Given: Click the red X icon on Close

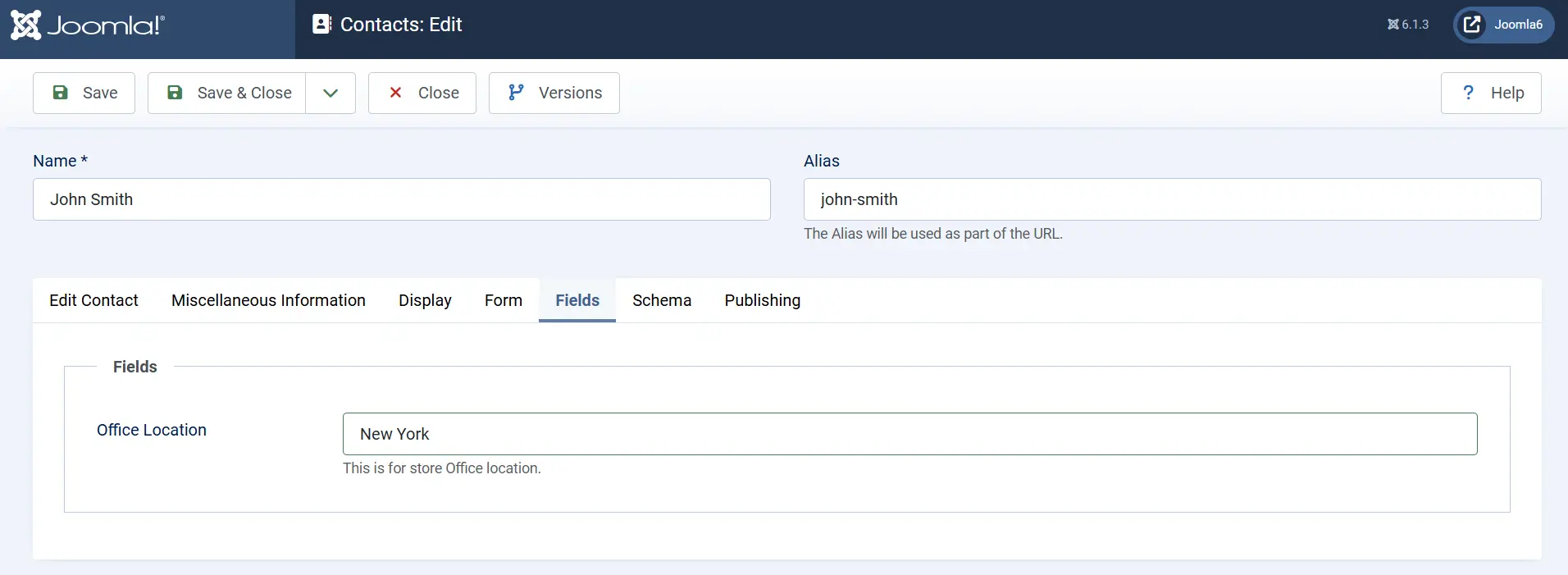Looking at the screenshot, I should [x=395, y=93].
